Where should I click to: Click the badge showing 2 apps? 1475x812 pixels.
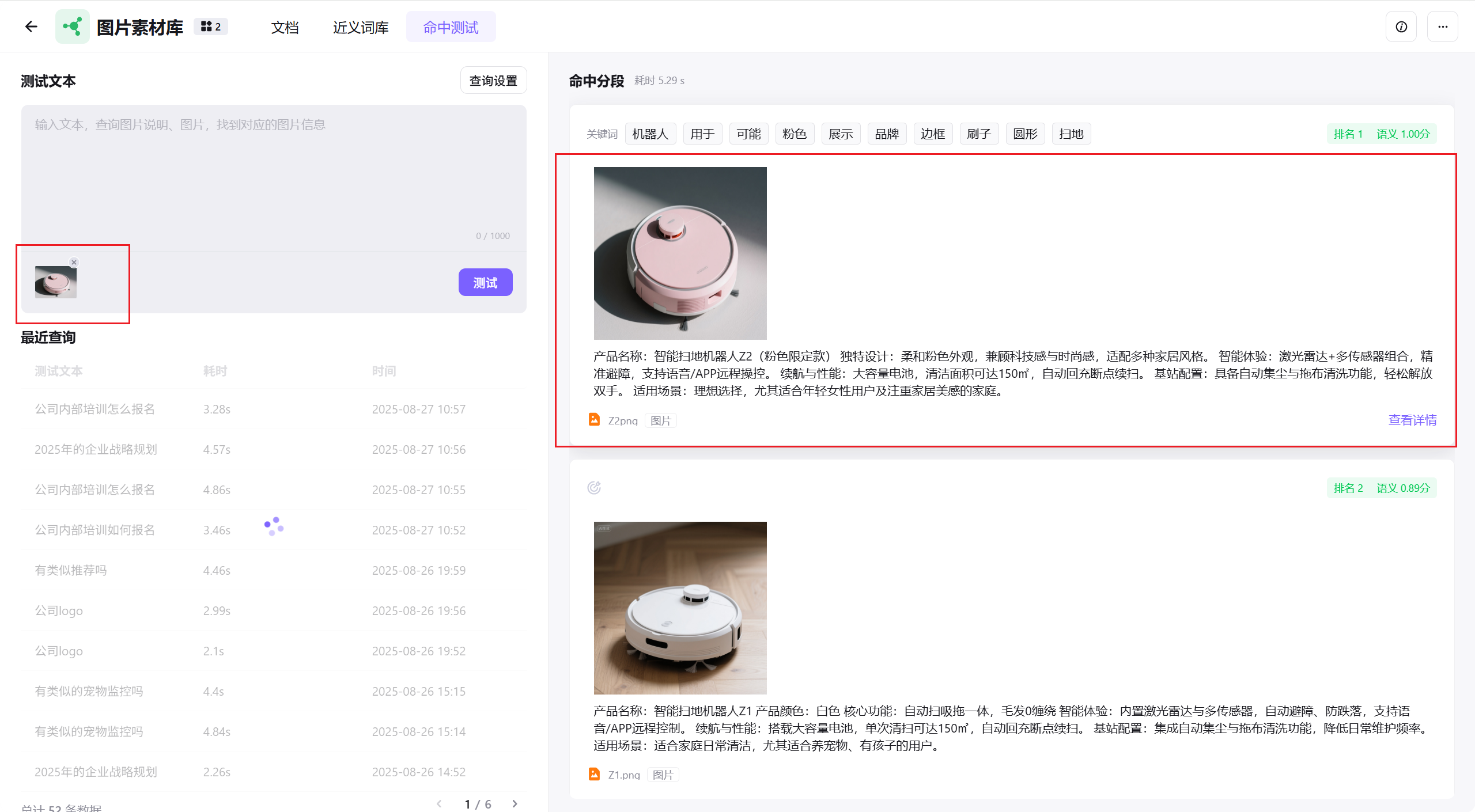click(x=211, y=26)
